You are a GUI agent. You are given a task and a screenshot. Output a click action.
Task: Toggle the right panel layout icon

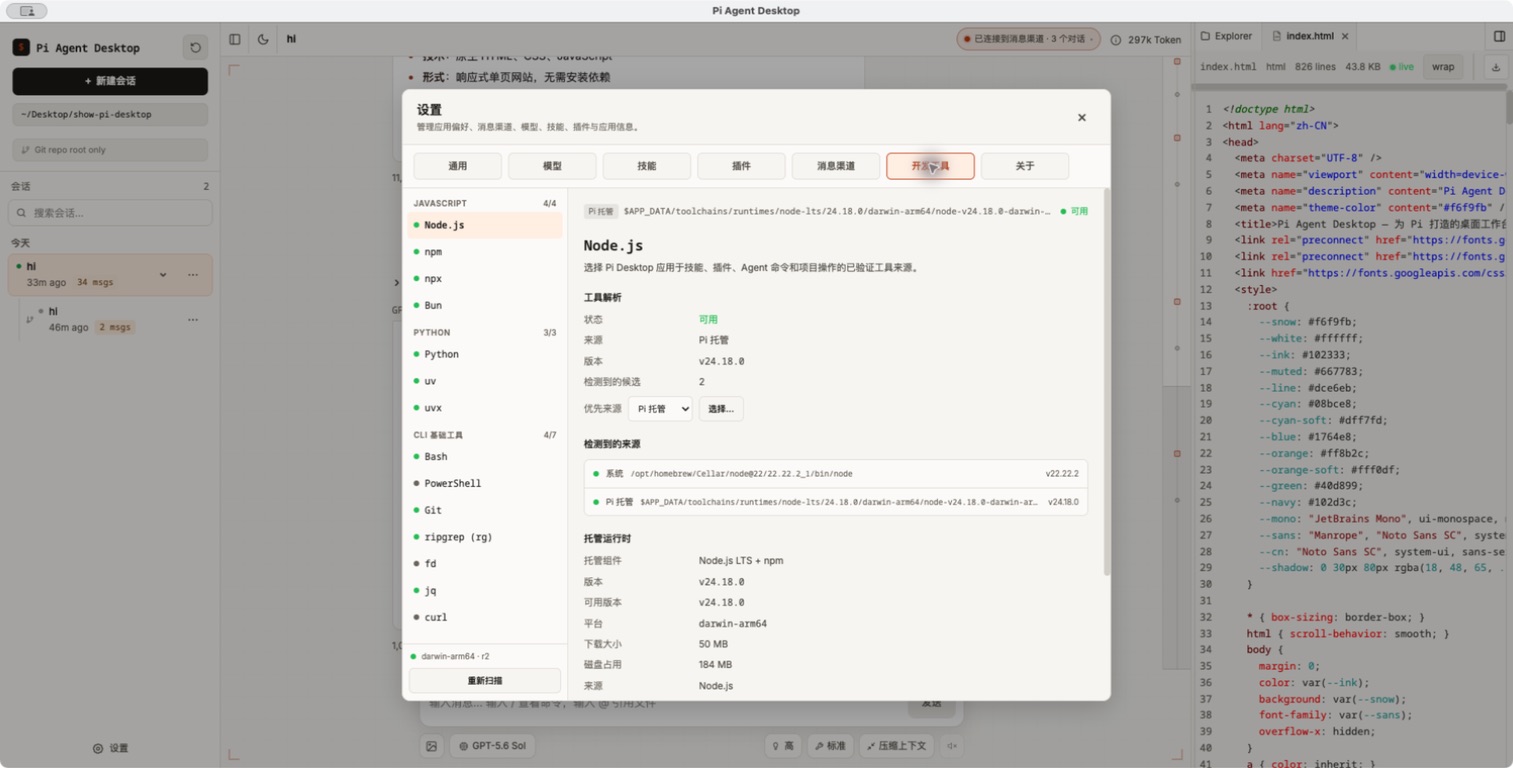(1499, 36)
